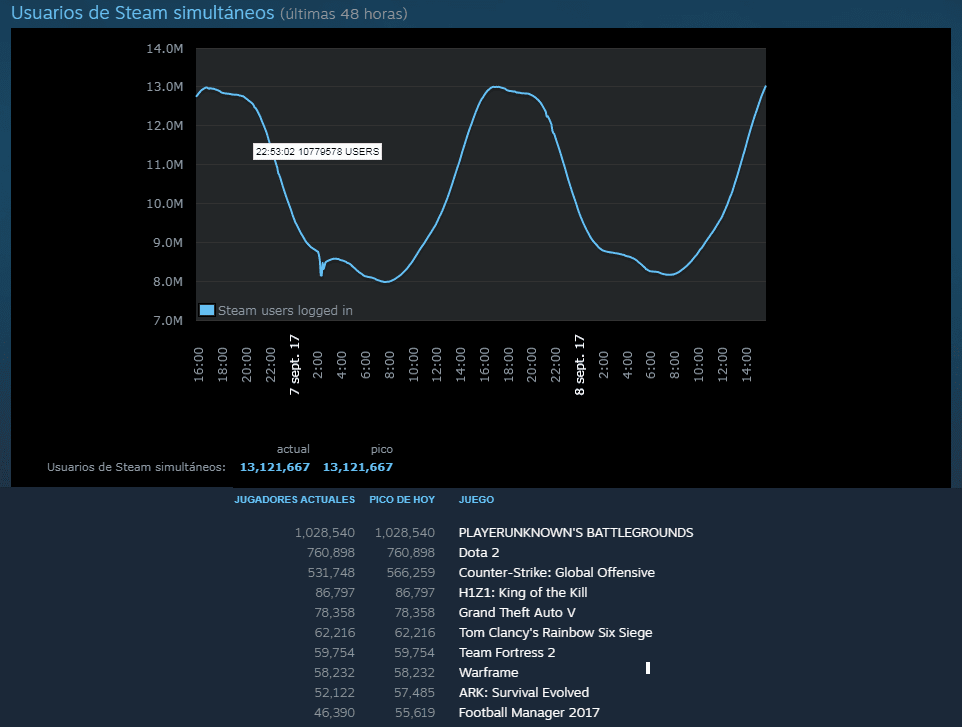Click the "Steam users logged in" legend label
962x727 pixels.
285,310
